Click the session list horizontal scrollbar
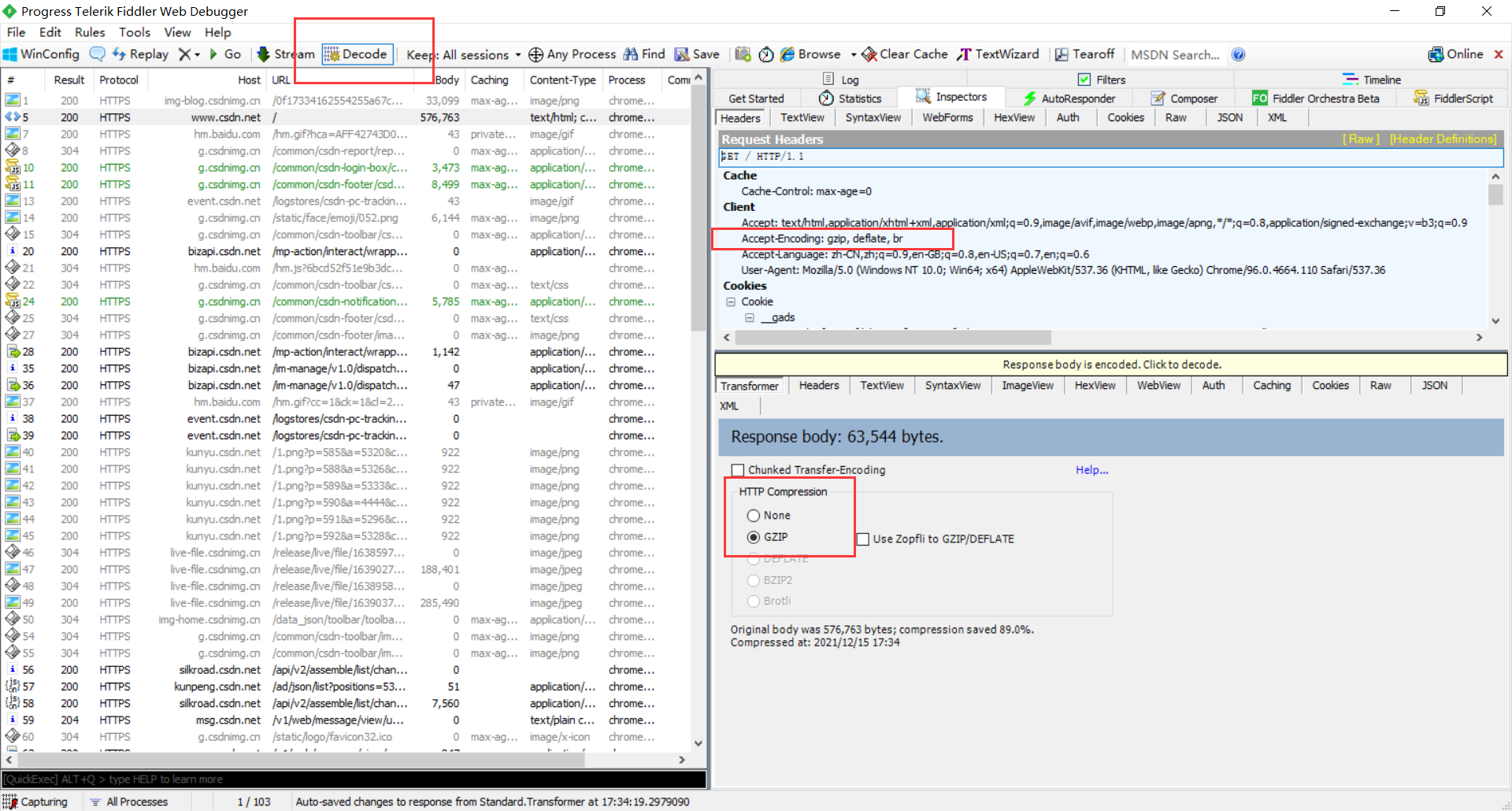This screenshot has width=1512, height=811. [300, 760]
